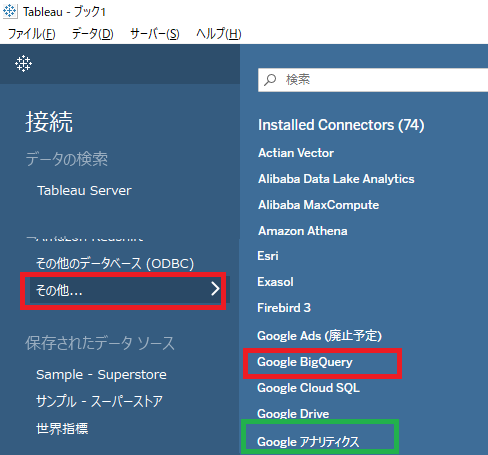Viewport: 488px width, 455px height.
Task: Choose the Amazon Athena connector
Action: pyautogui.click(x=303, y=231)
